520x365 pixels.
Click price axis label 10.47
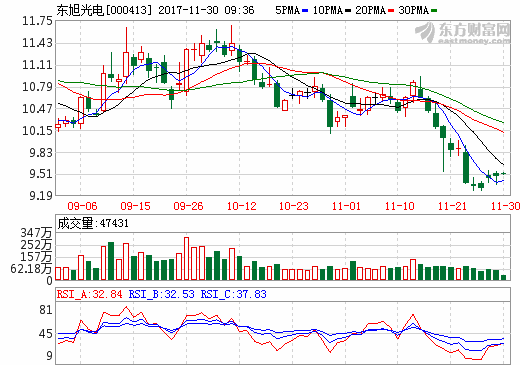tap(37, 109)
